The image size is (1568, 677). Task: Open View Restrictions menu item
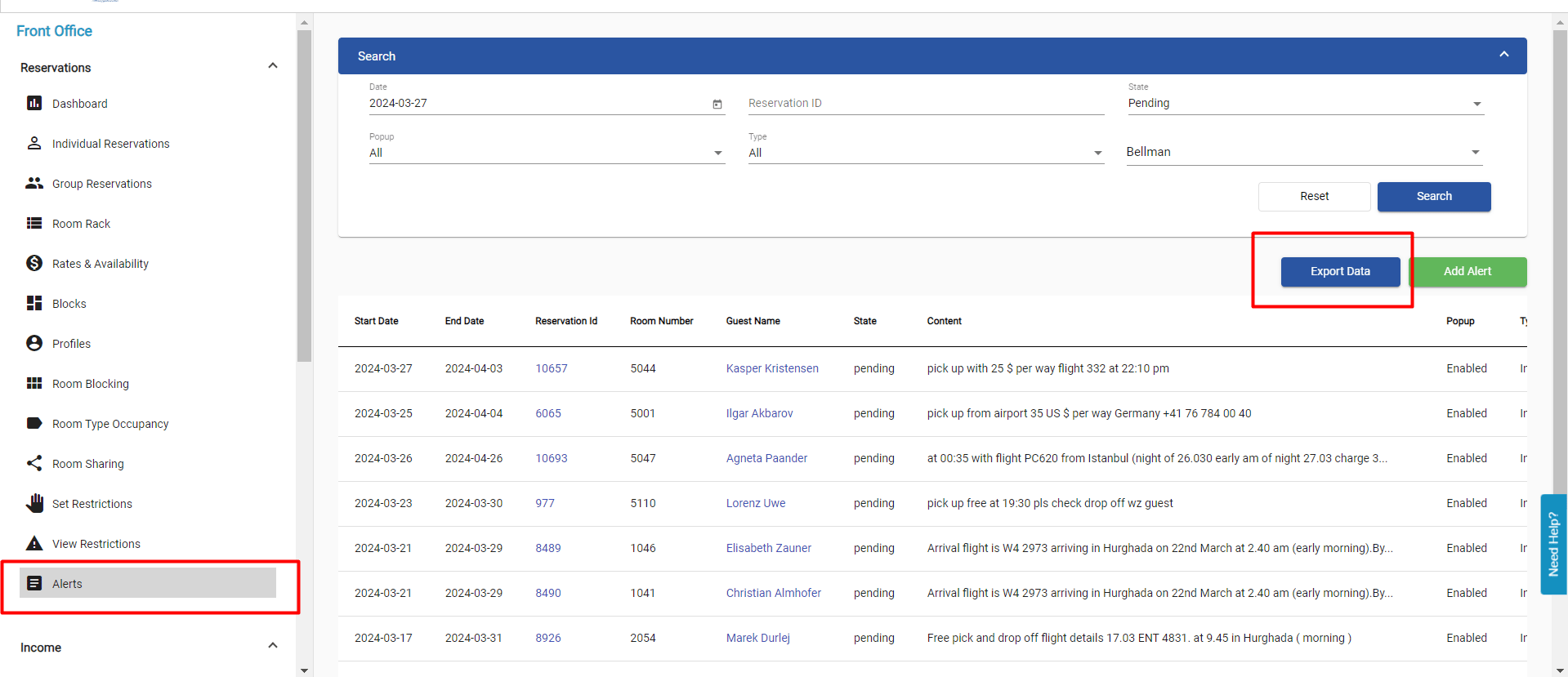coord(96,544)
